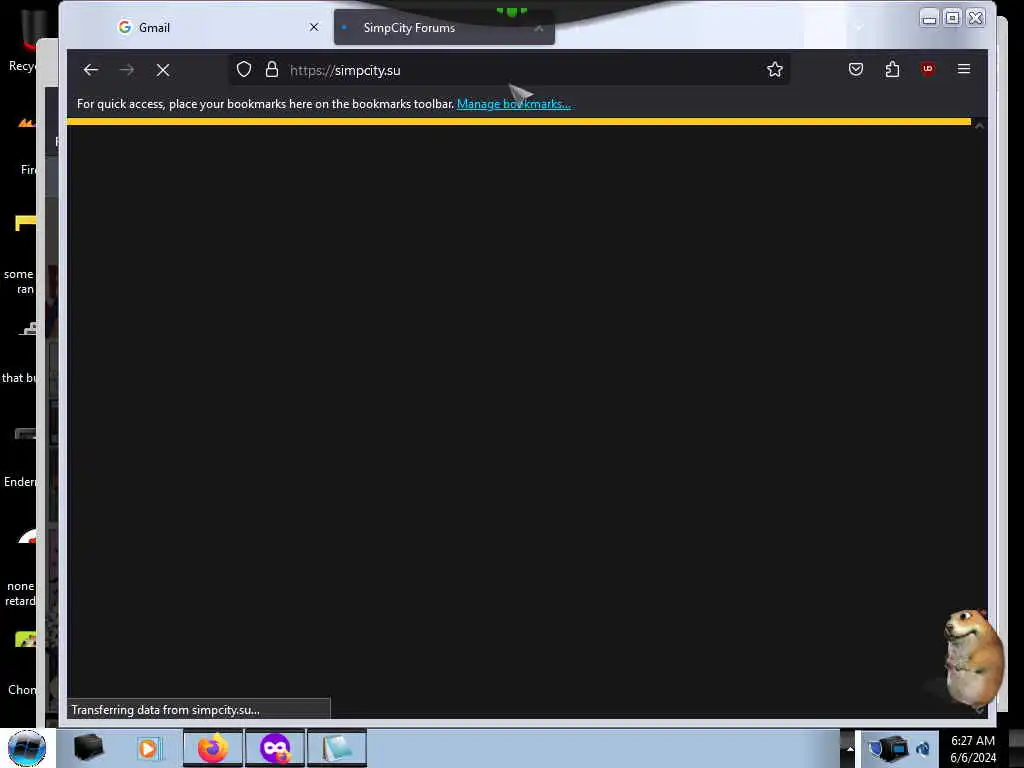Bookmark this page with the star icon

(775, 69)
